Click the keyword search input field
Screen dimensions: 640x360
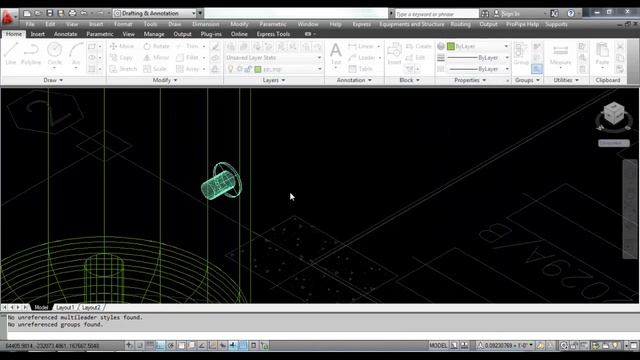coord(437,14)
